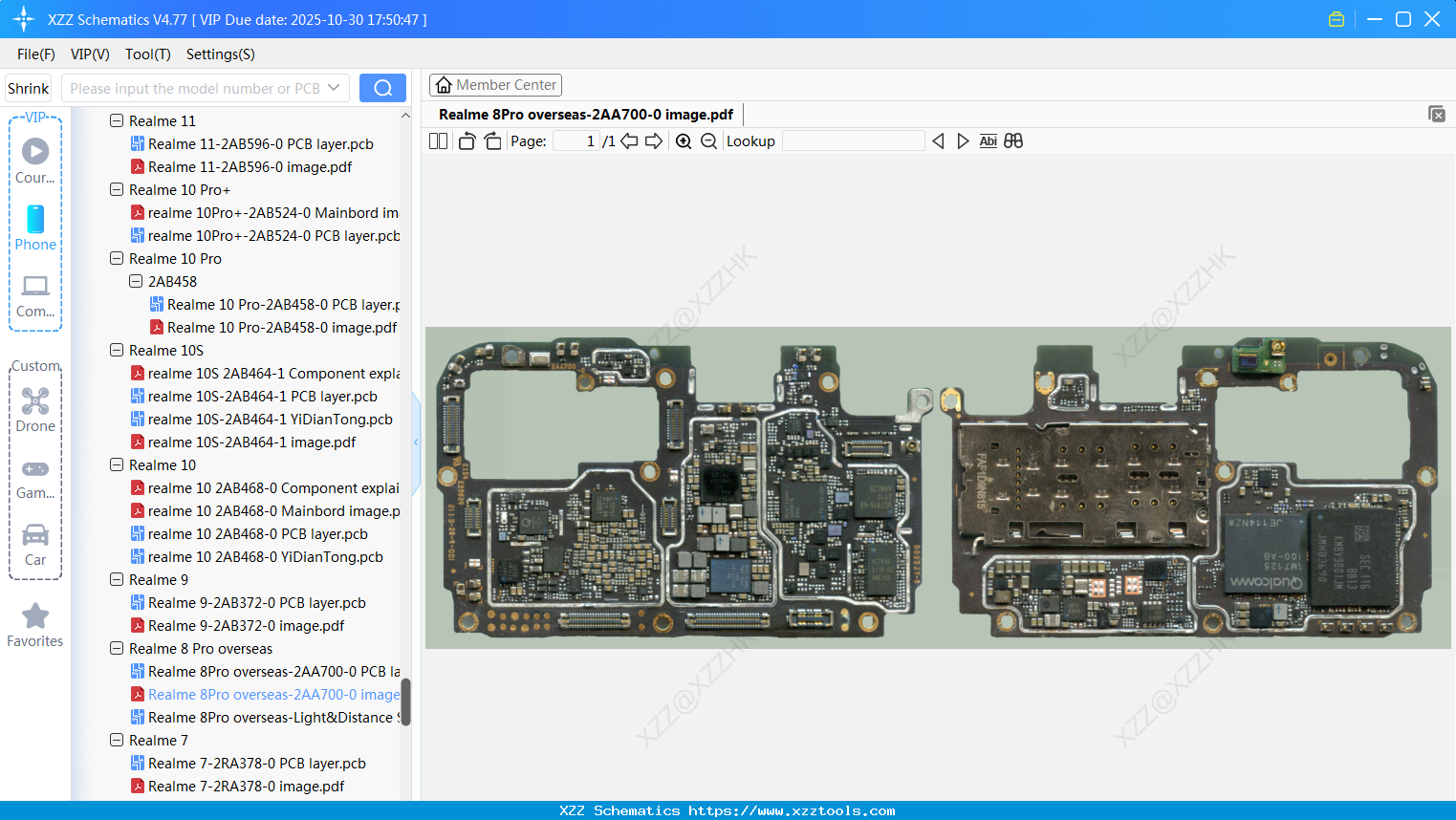This screenshot has height=820, width=1456.
Task: Open the VIP(V) menu
Action: (x=90, y=54)
